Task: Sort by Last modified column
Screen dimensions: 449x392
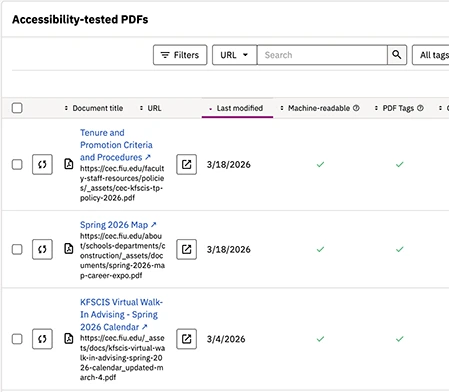Action: coord(237,108)
